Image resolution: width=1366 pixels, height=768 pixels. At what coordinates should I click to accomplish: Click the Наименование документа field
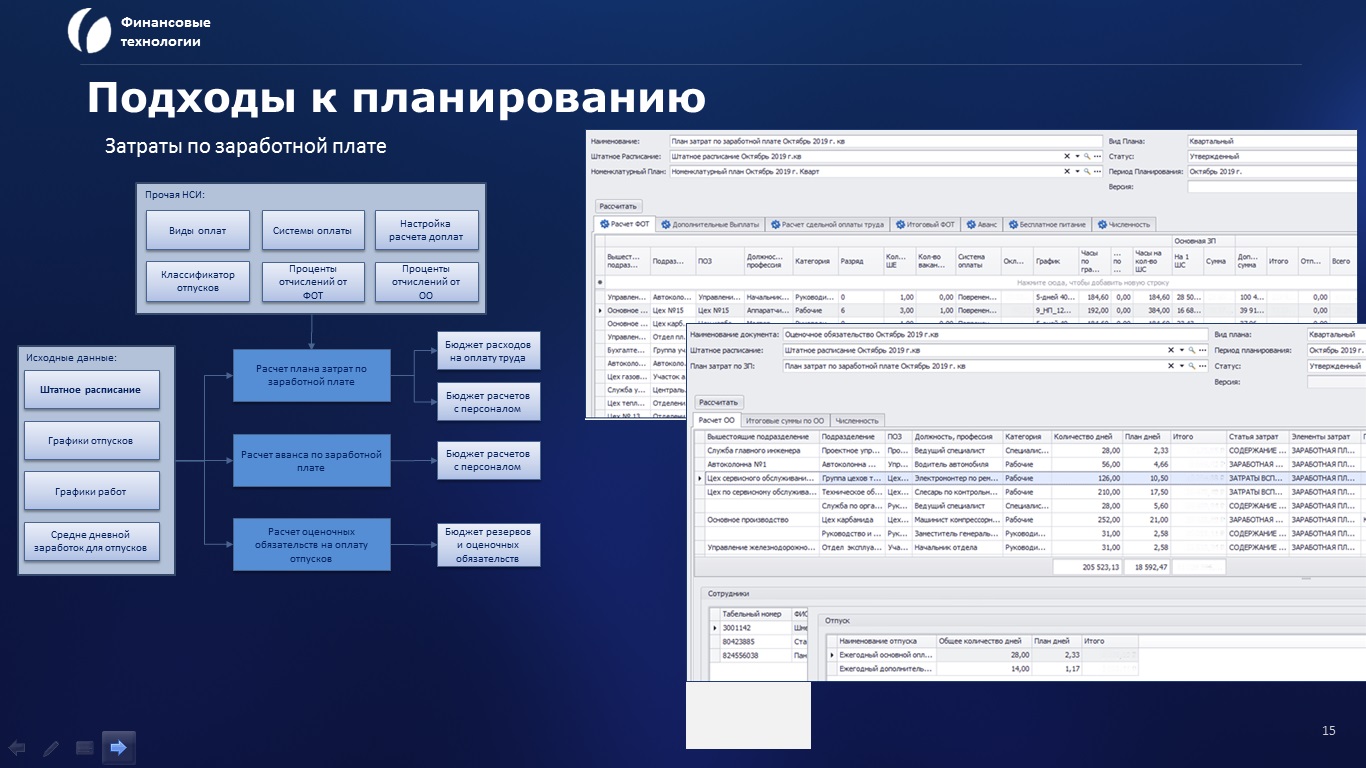(995, 335)
